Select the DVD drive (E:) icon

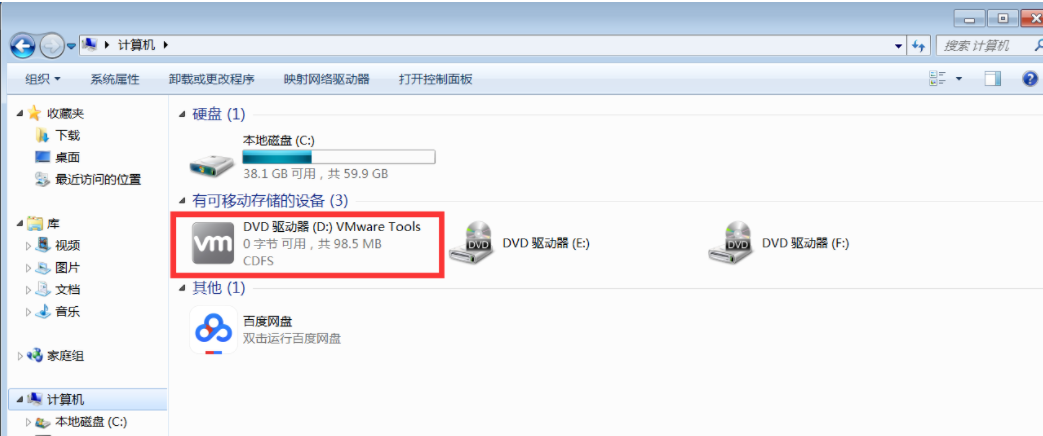(471, 244)
